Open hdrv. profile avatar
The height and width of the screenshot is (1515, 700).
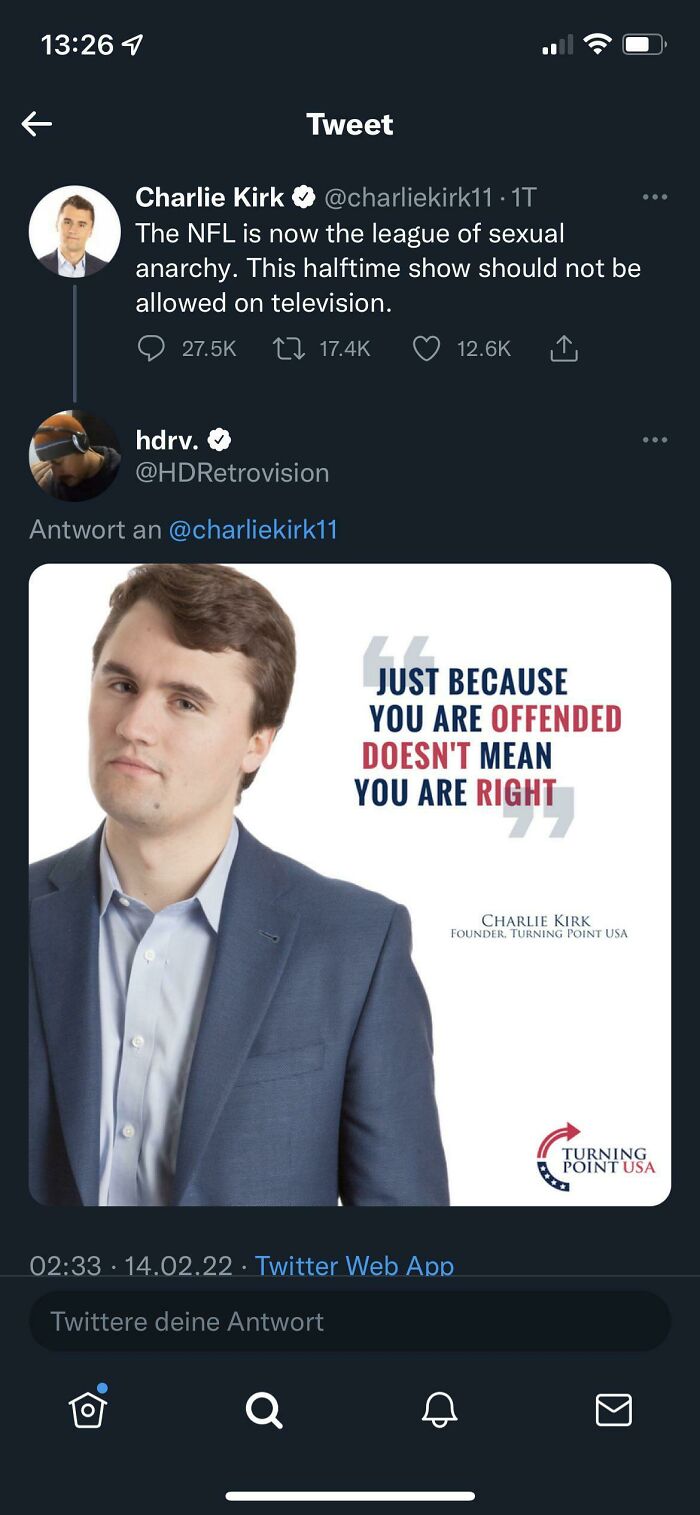point(74,455)
